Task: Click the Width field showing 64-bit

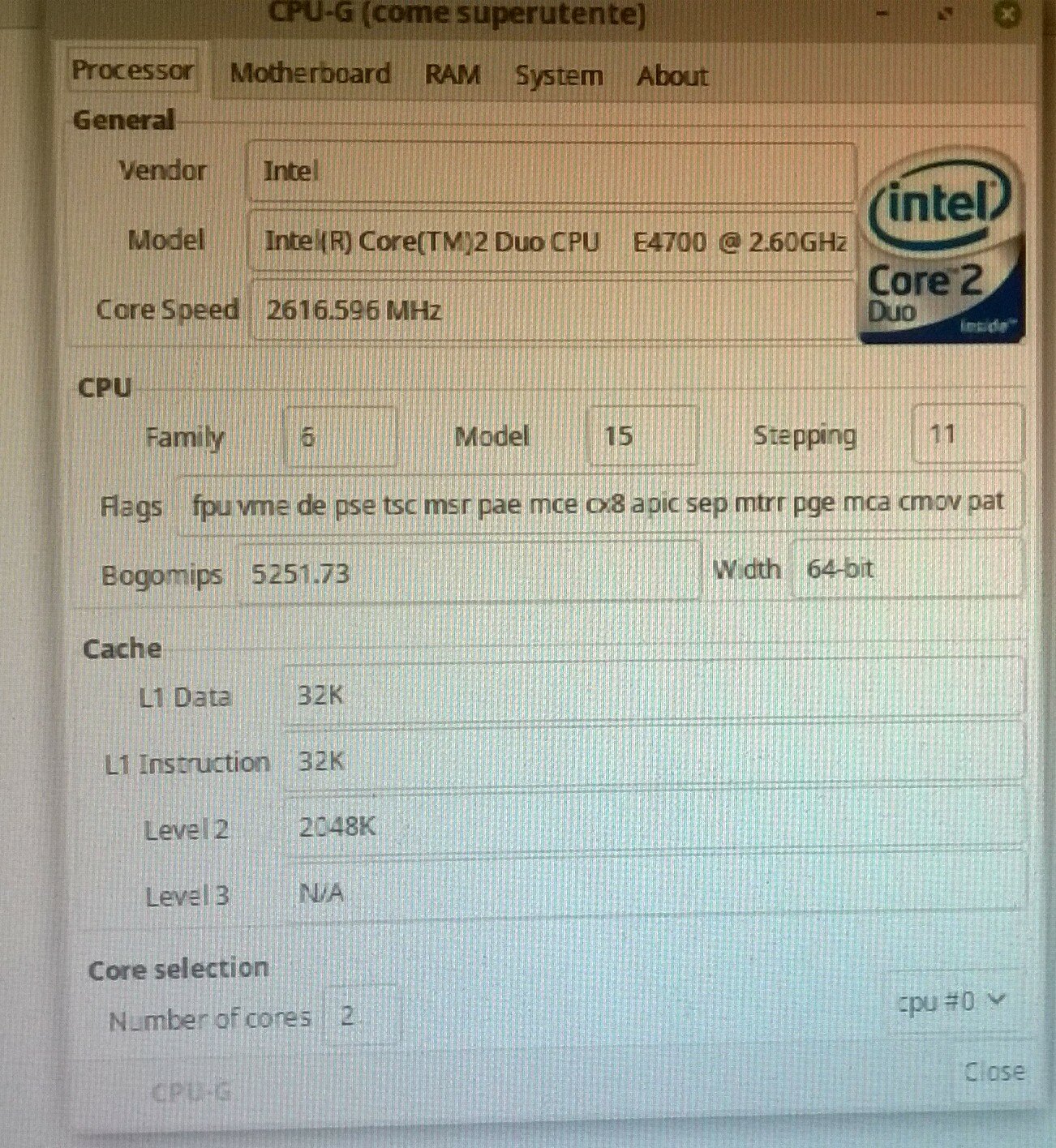Action: pyautogui.click(x=904, y=569)
